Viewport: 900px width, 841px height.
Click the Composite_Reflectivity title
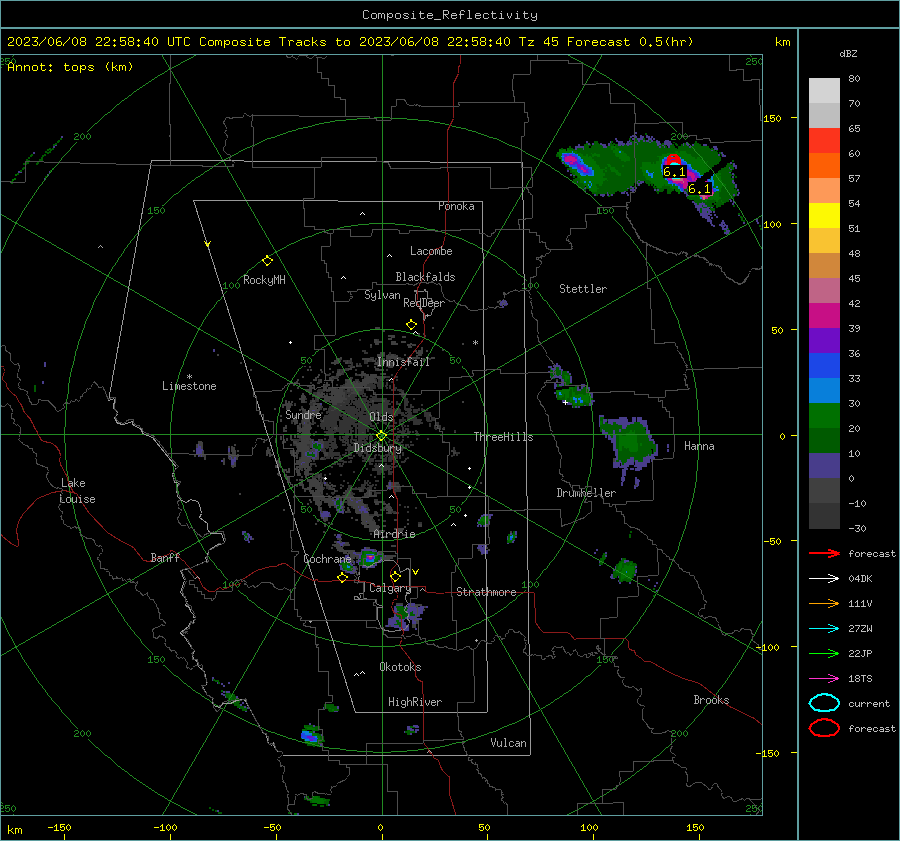(450, 15)
